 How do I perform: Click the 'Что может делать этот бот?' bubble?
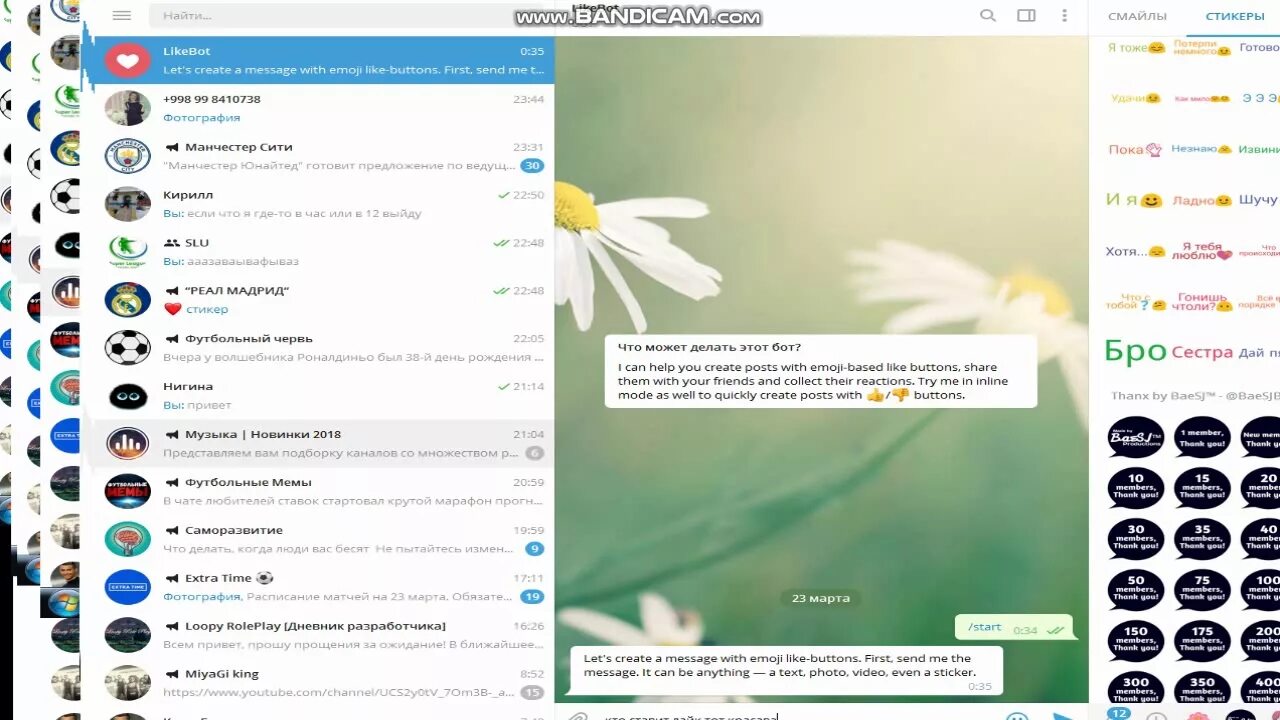[821, 371]
